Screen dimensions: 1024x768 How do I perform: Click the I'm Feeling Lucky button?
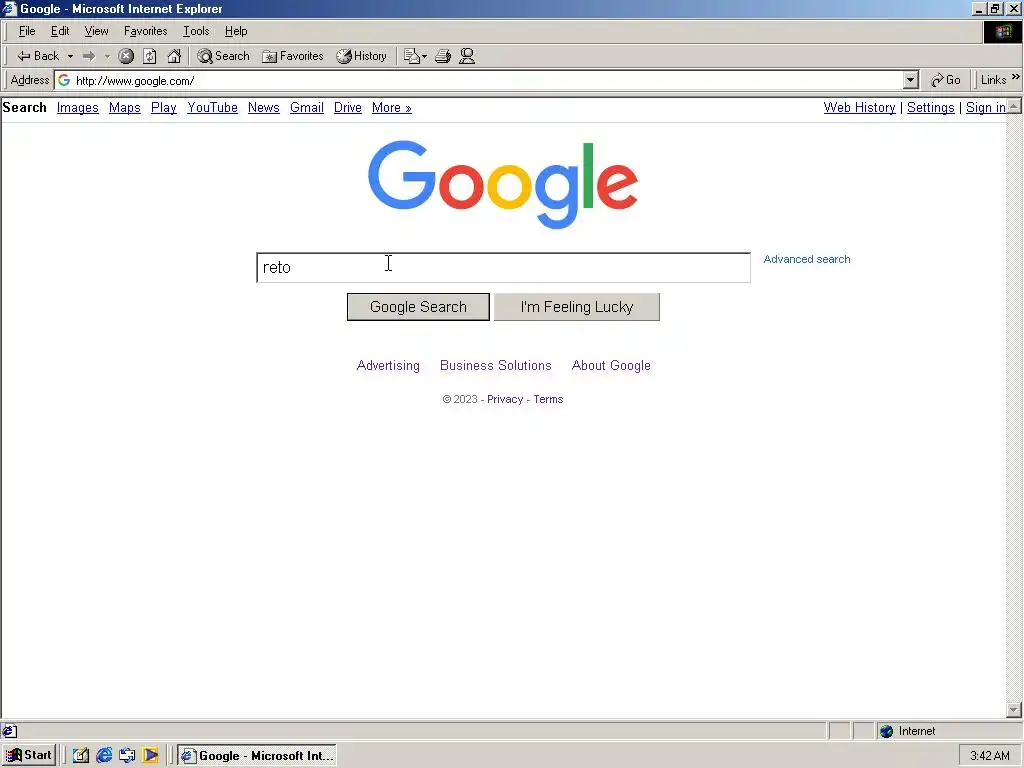coord(577,307)
